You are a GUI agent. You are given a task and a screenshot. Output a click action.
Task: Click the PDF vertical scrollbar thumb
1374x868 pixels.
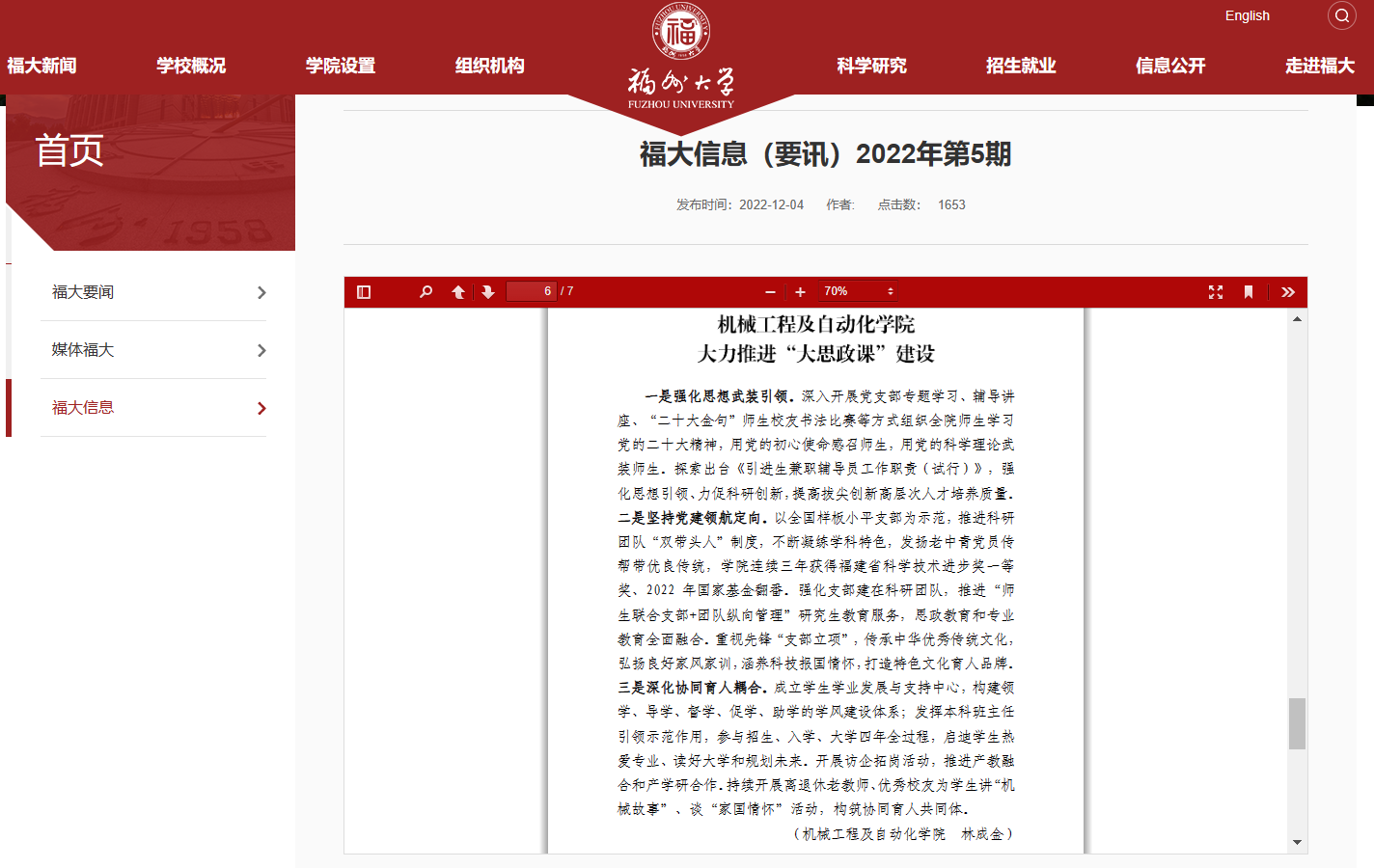coord(1297,723)
